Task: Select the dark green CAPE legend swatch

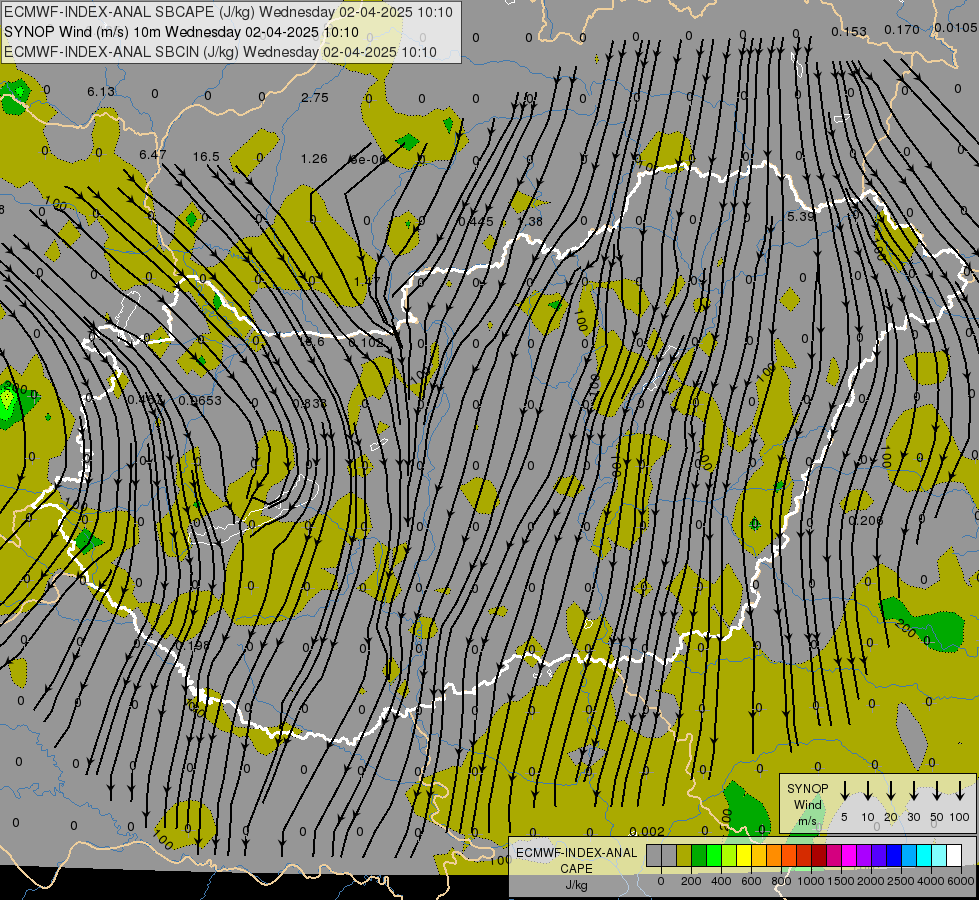Action: point(699,855)
